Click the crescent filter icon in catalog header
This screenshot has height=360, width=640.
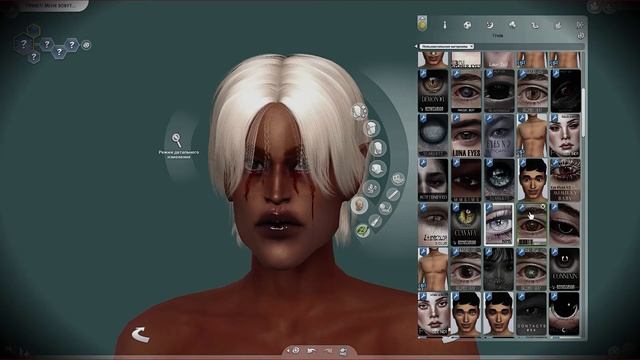(490, 25)
